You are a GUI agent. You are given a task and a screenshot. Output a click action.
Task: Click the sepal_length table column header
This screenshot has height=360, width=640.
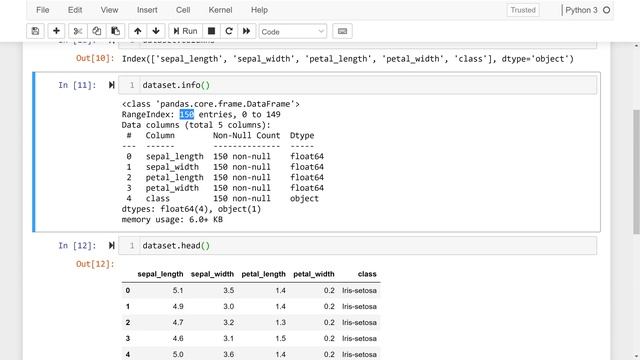[x=160, y=274]
